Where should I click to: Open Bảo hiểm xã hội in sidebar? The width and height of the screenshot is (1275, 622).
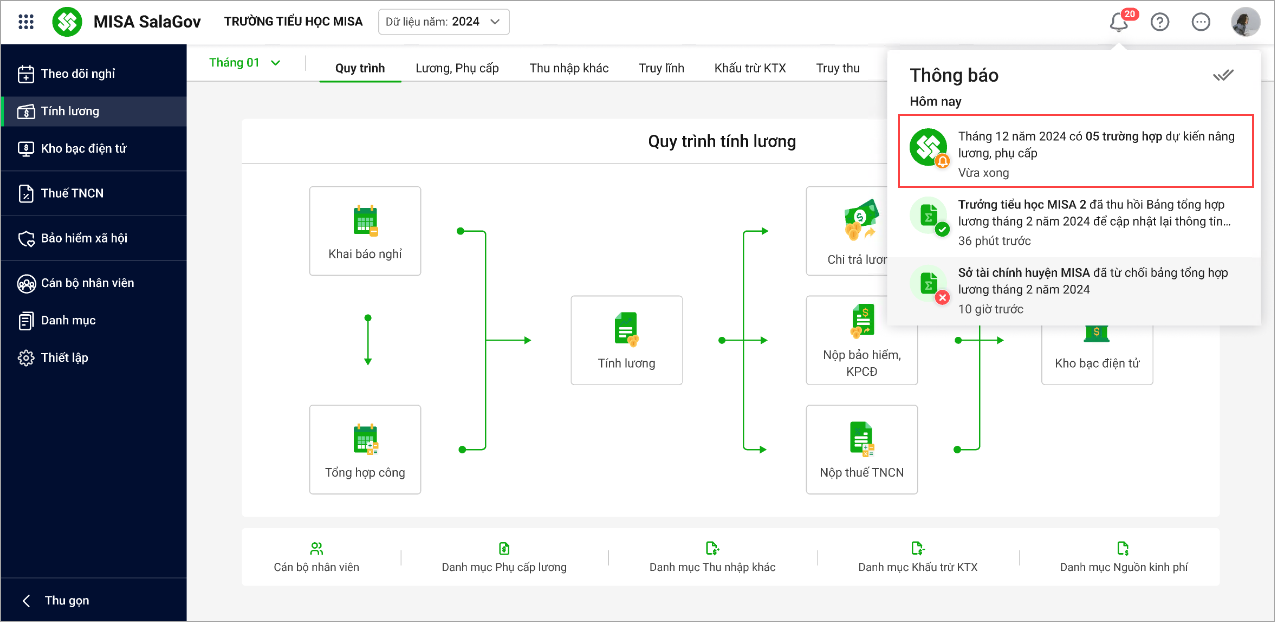84,239
